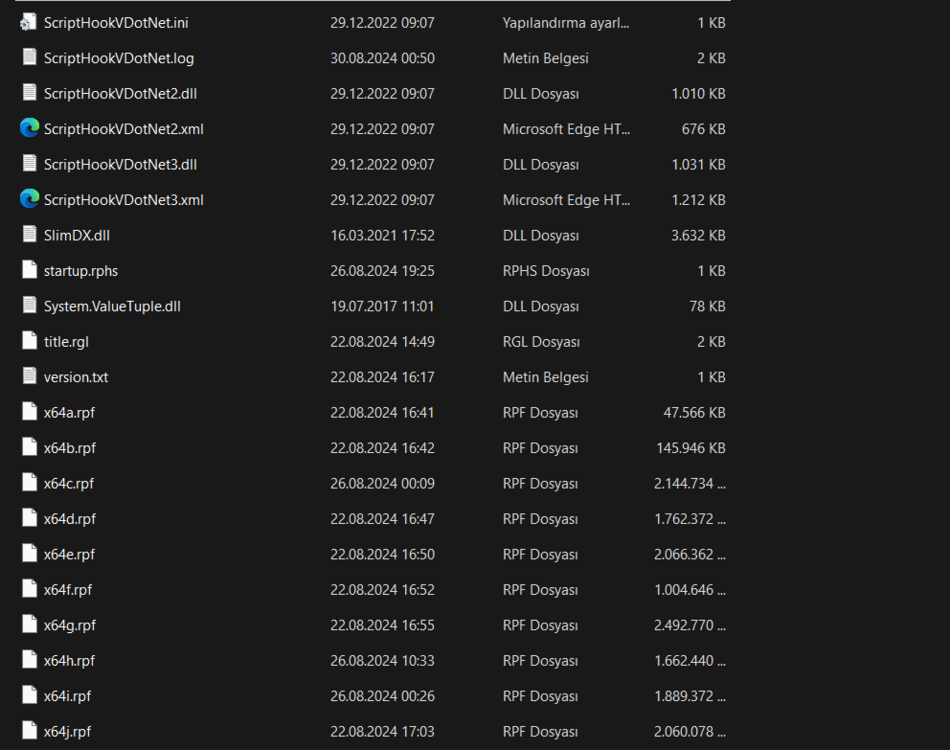Click the ScriptHookVDotNet2.dll file icon
The width and height of the screenshot is (950, 750).
pyautogui.click(x=29, y=93)
